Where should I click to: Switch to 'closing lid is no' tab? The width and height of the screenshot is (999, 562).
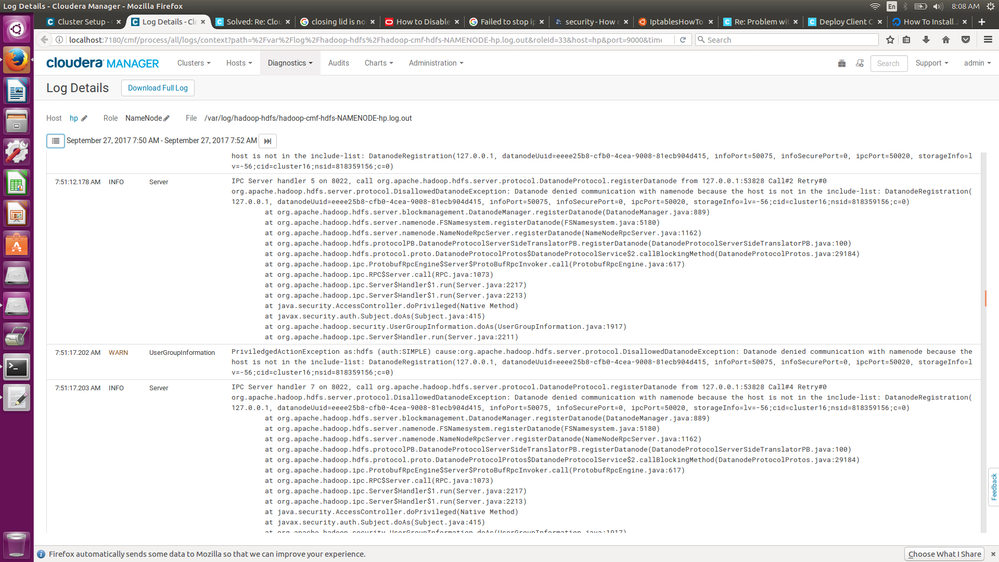coord(338,22)
